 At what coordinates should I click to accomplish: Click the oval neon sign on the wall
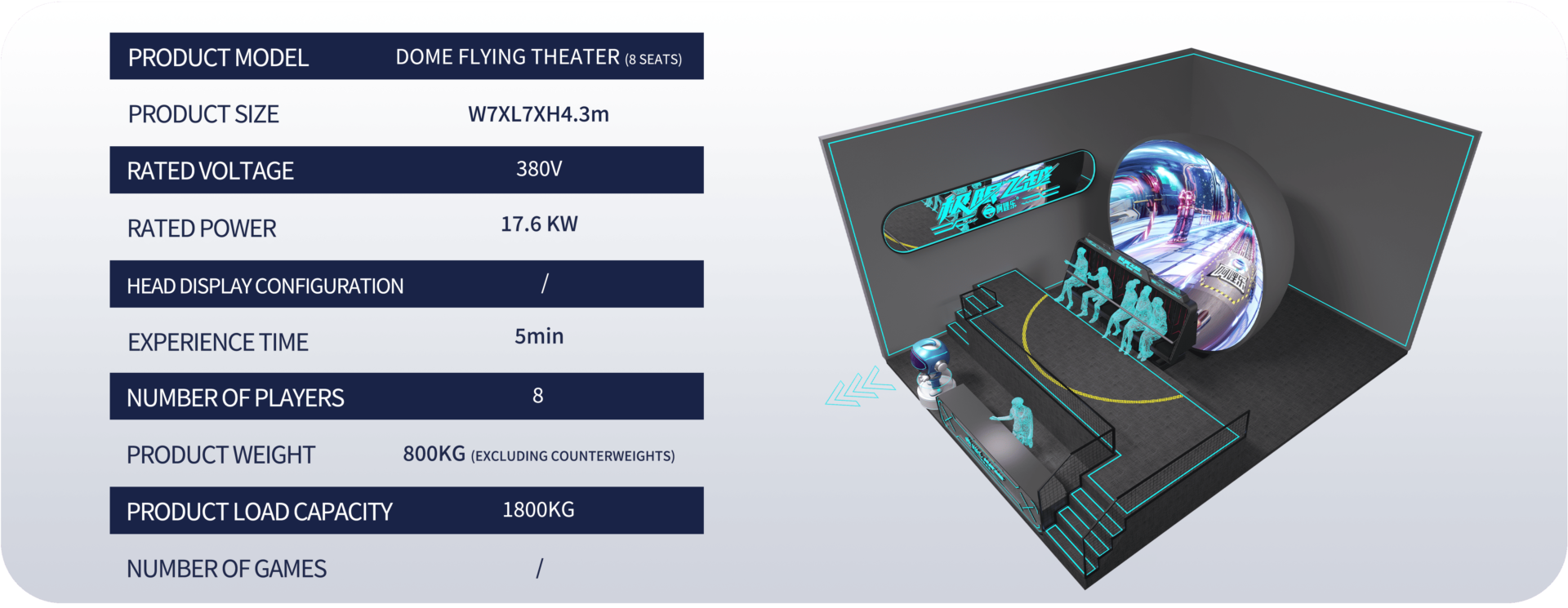988,199
